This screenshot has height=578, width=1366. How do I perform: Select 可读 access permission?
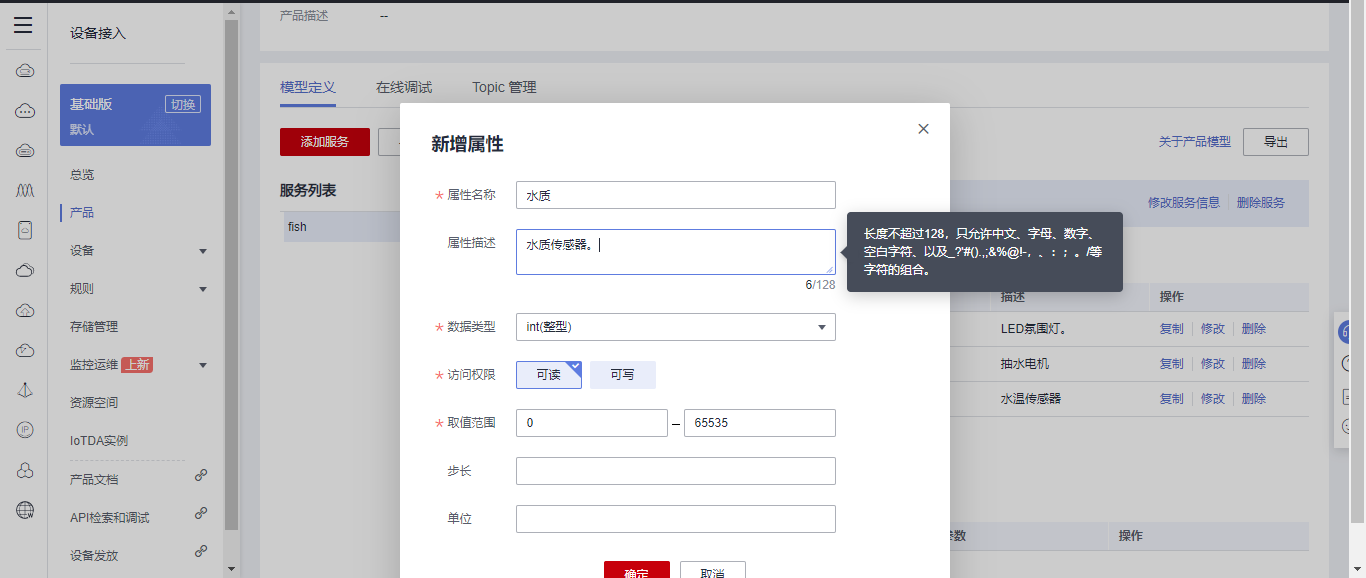coord(549,375)
